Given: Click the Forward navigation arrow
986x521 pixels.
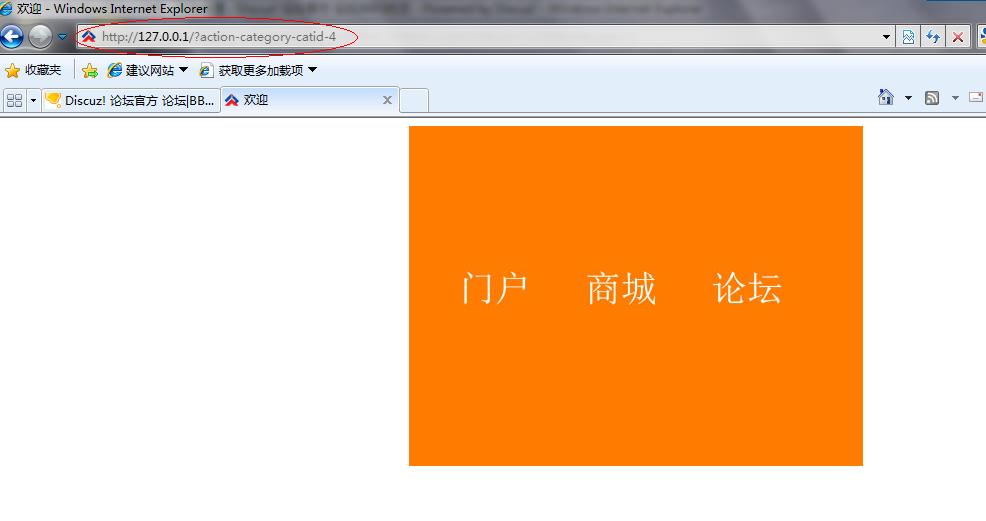Looking at the screenshot, I should click(x=40, y=36).
